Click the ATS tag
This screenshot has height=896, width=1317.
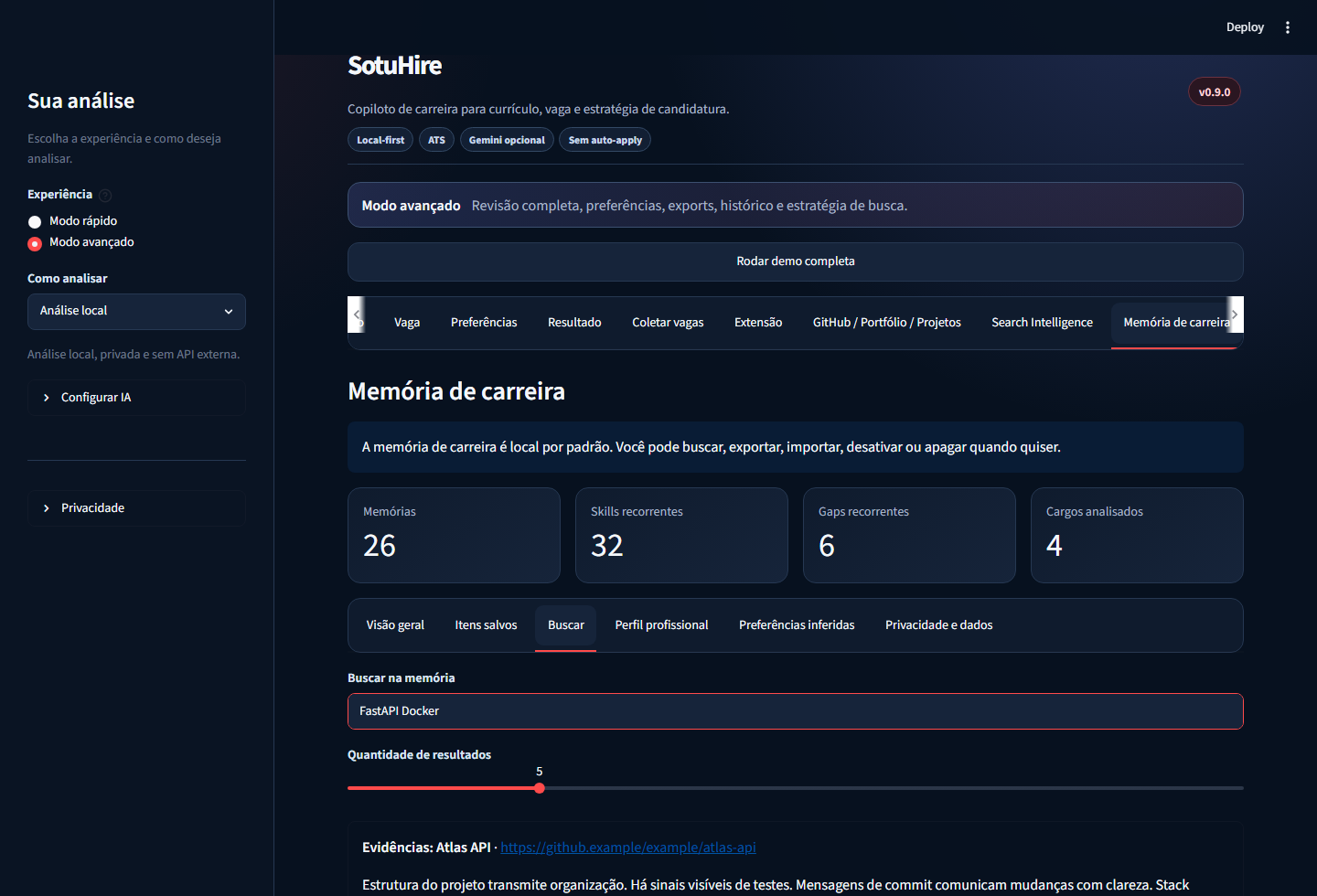tap(436, 140)
